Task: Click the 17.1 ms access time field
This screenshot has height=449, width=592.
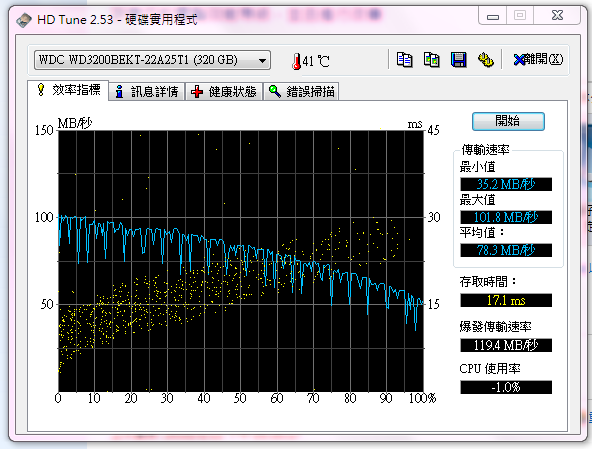Action: [x=506, y=301]
